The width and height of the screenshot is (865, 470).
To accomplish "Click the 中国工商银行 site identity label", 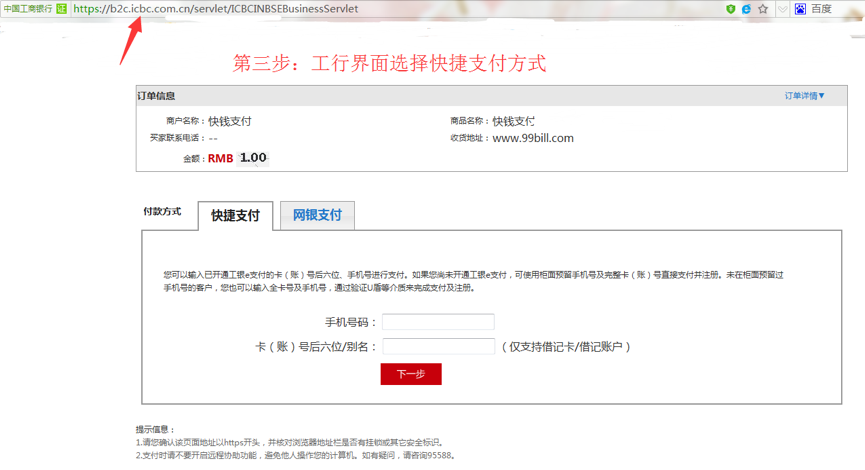I will 28,9.
